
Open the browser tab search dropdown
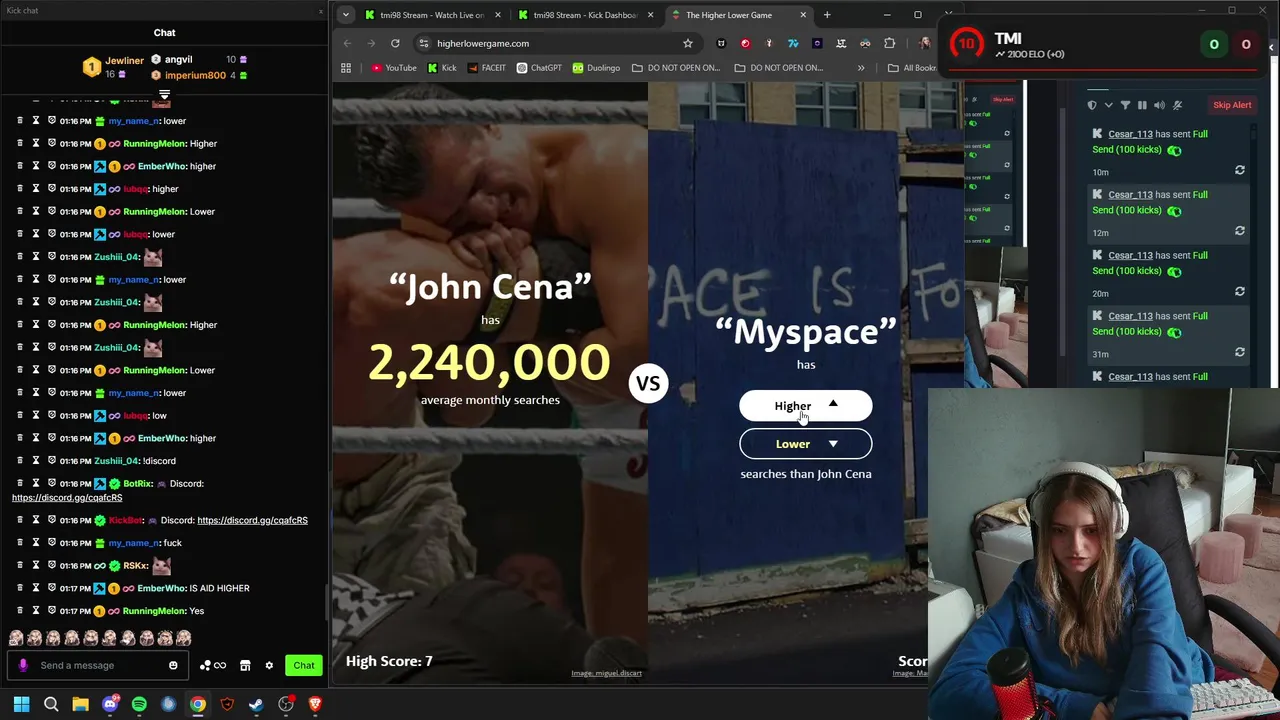[345, 15]
